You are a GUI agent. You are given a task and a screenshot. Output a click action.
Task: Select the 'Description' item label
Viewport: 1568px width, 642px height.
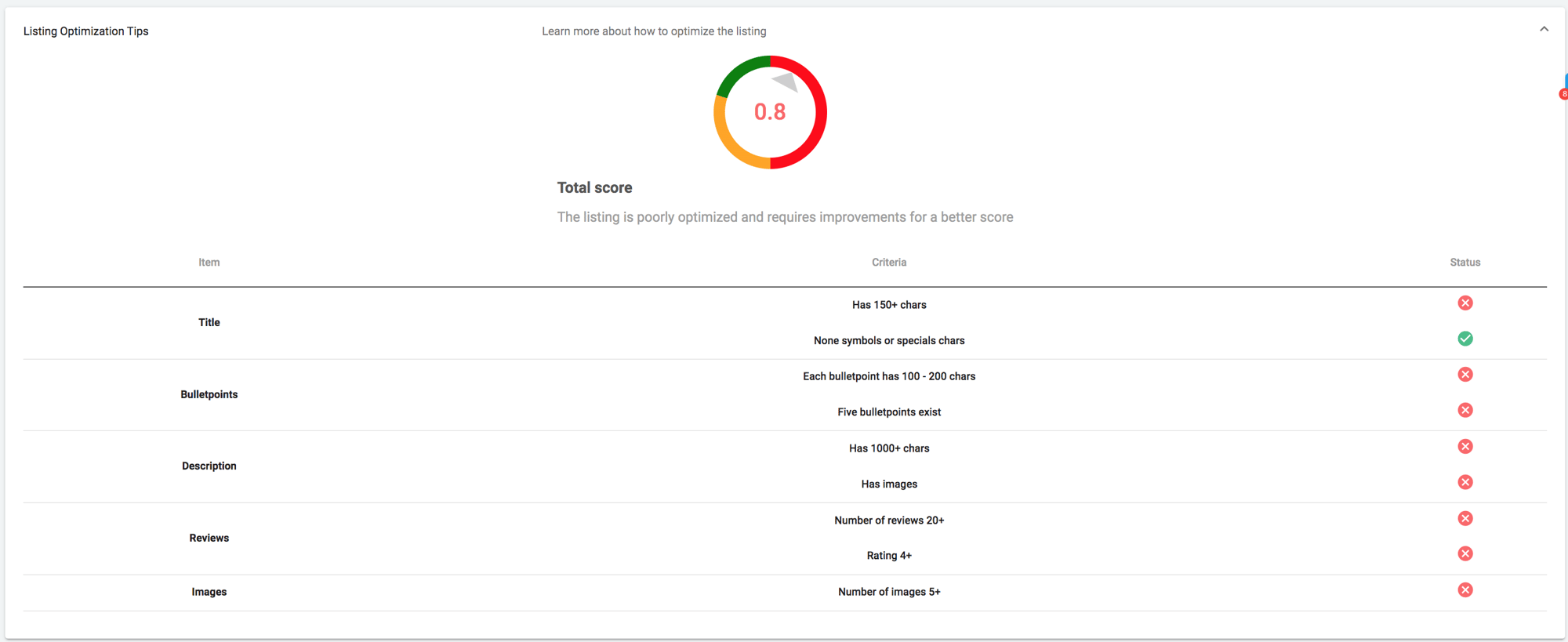point(209,466)
